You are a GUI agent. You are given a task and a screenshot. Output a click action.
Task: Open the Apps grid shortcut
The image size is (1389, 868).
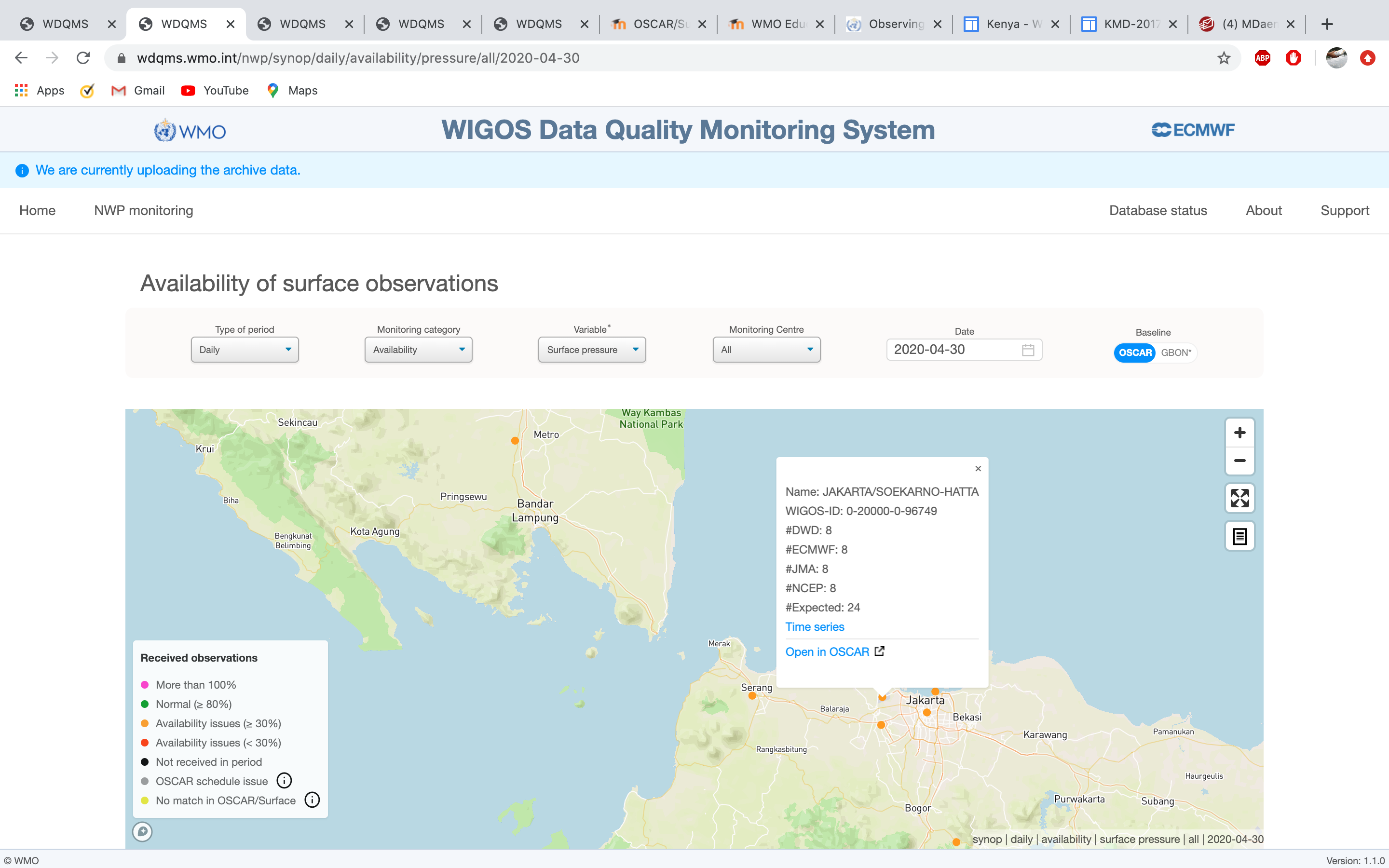(x=39, y=91)
